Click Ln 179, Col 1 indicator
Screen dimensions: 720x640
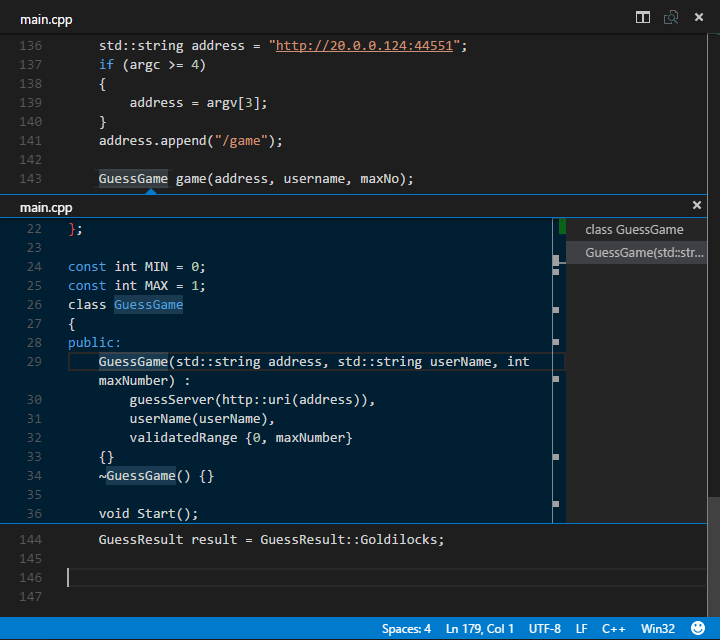(481, 629)
